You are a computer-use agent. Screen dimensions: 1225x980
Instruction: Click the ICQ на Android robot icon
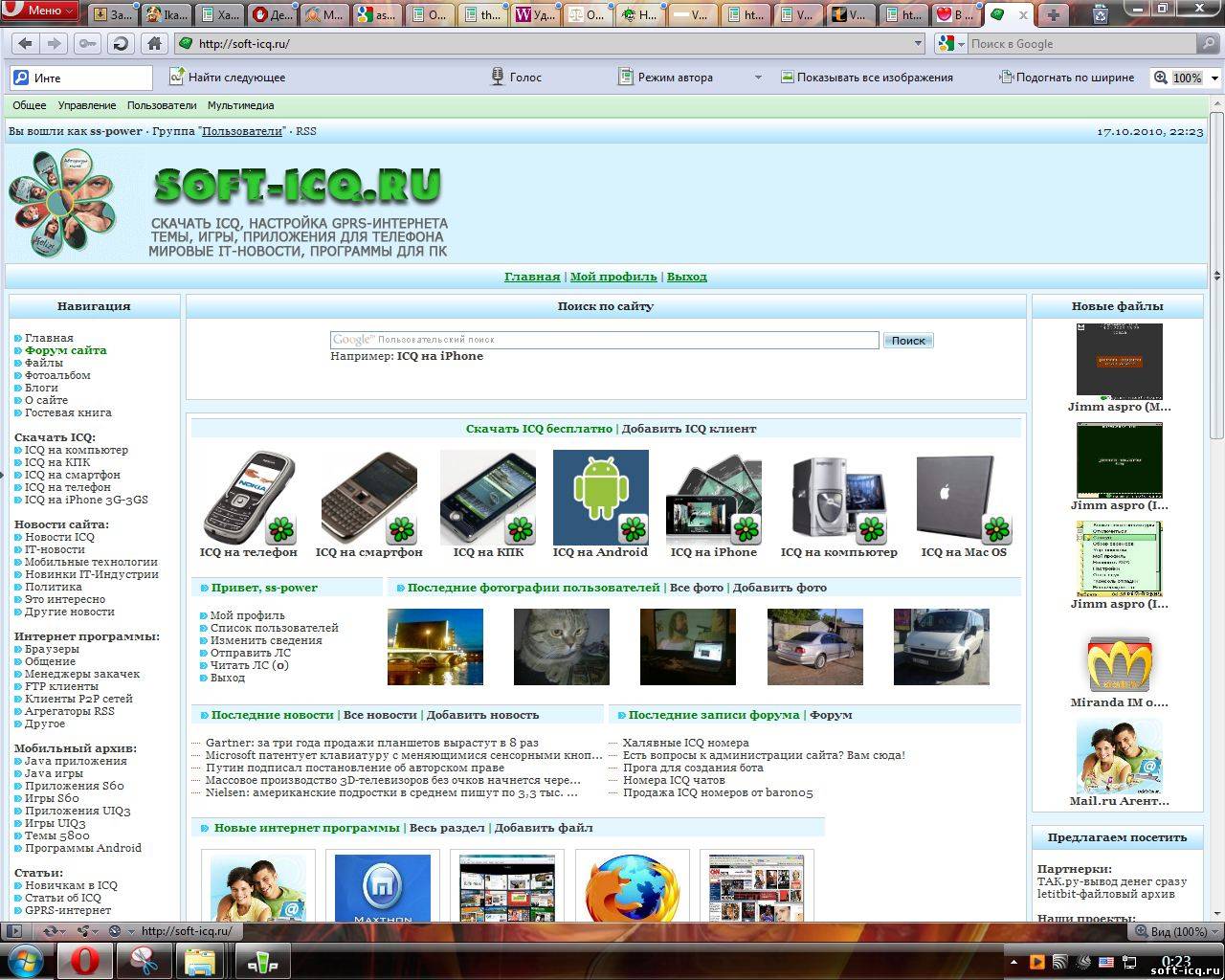click(601, 498)
